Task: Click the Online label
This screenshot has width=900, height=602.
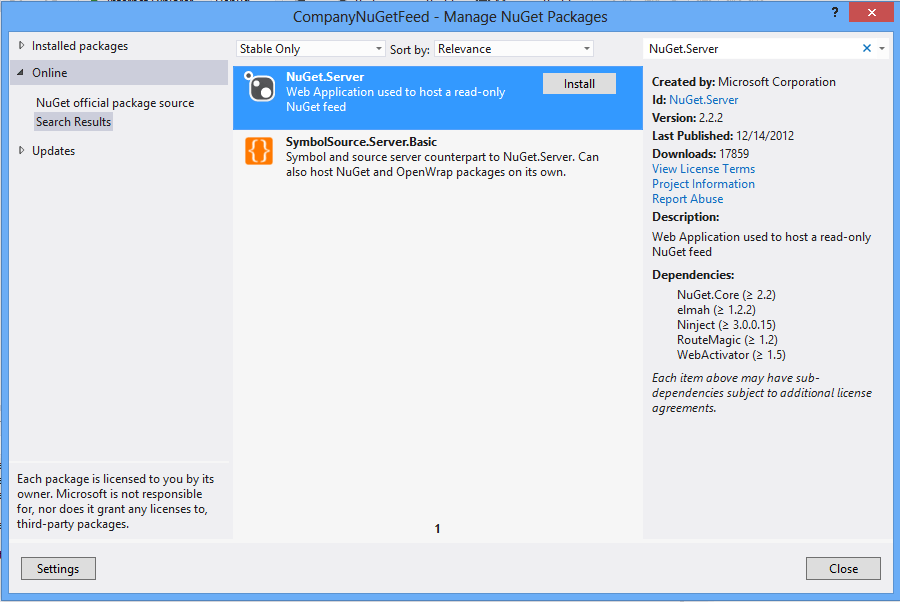Action: [49, 73]
